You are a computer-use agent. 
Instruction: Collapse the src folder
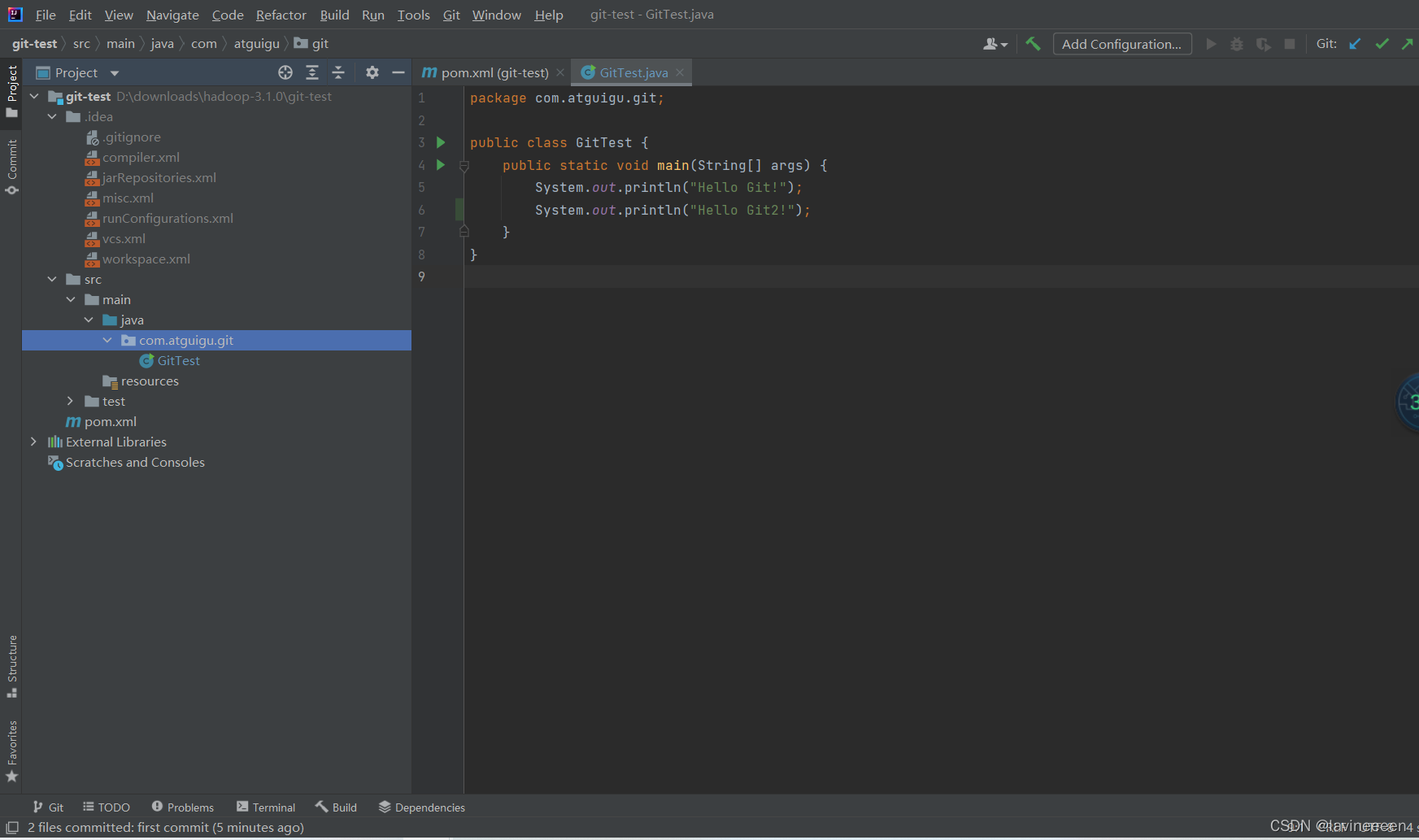point(53,279)
